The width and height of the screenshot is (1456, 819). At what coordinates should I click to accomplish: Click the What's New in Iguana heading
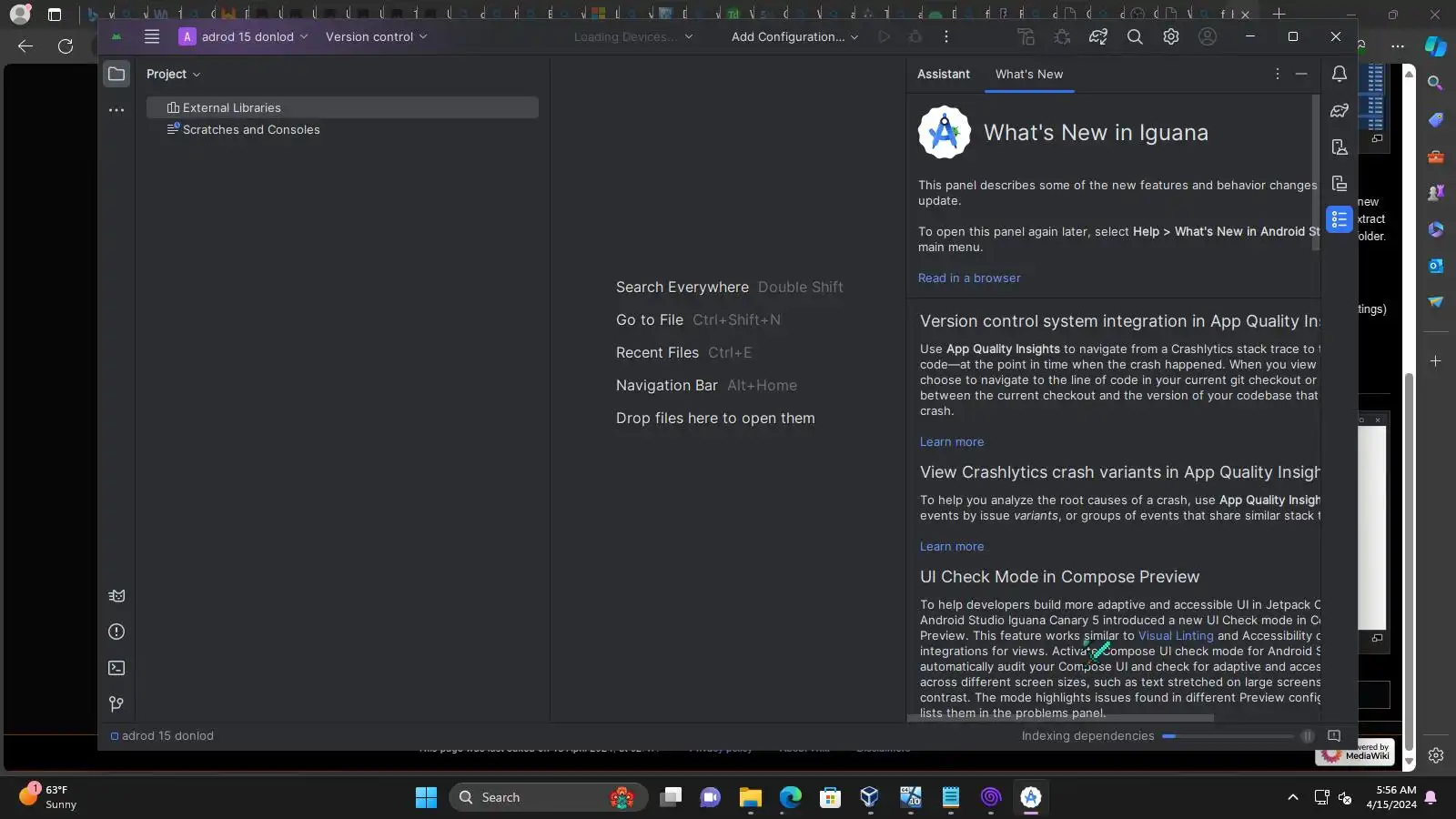tap(1096, 132)
